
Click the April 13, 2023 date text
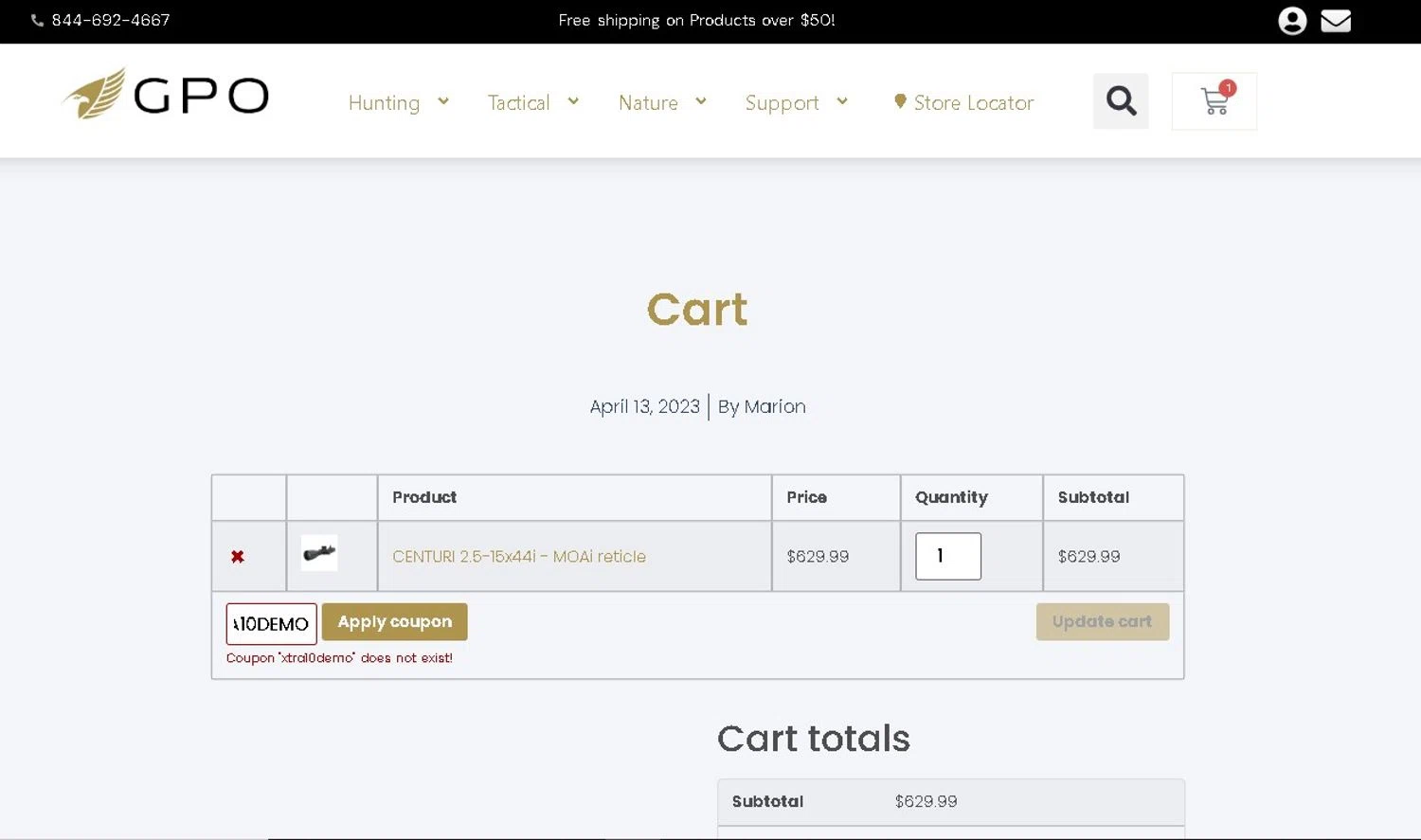tap(644, 407)
